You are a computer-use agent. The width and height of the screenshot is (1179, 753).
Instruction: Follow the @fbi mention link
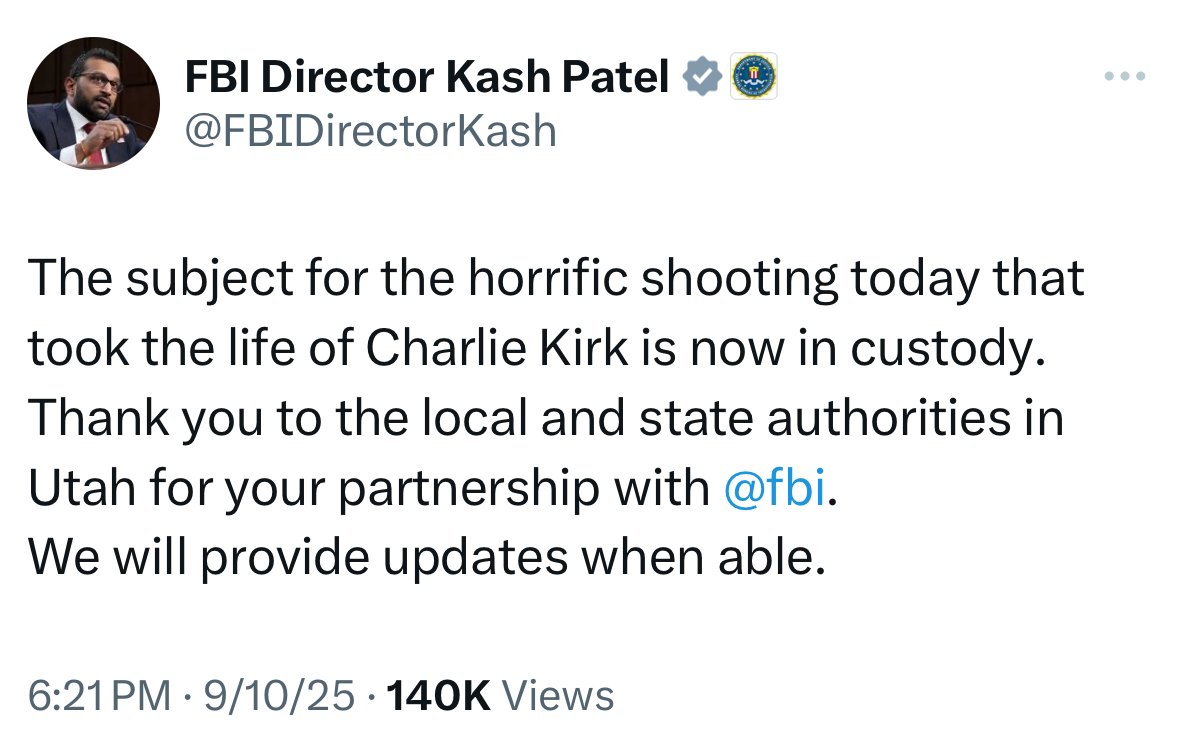[774, 487]
